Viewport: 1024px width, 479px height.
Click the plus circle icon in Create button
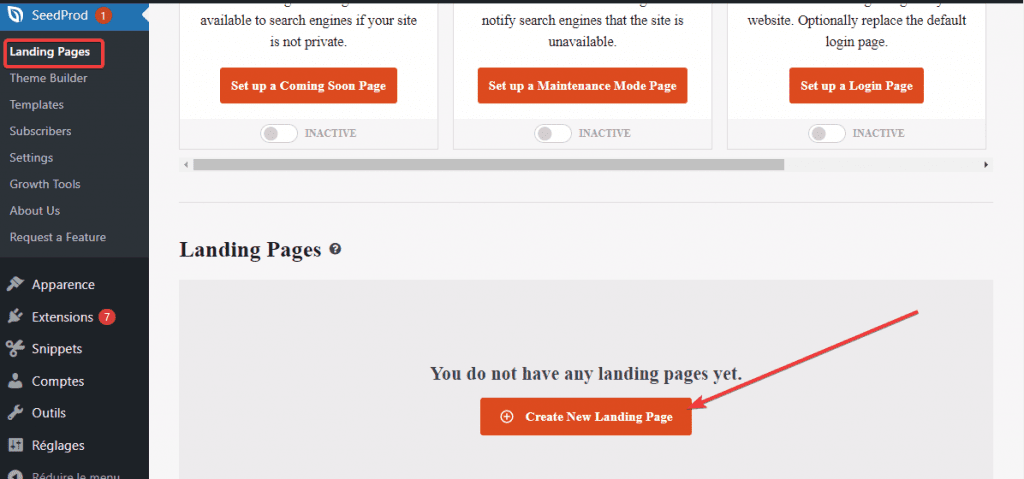[x=506, y=417]
